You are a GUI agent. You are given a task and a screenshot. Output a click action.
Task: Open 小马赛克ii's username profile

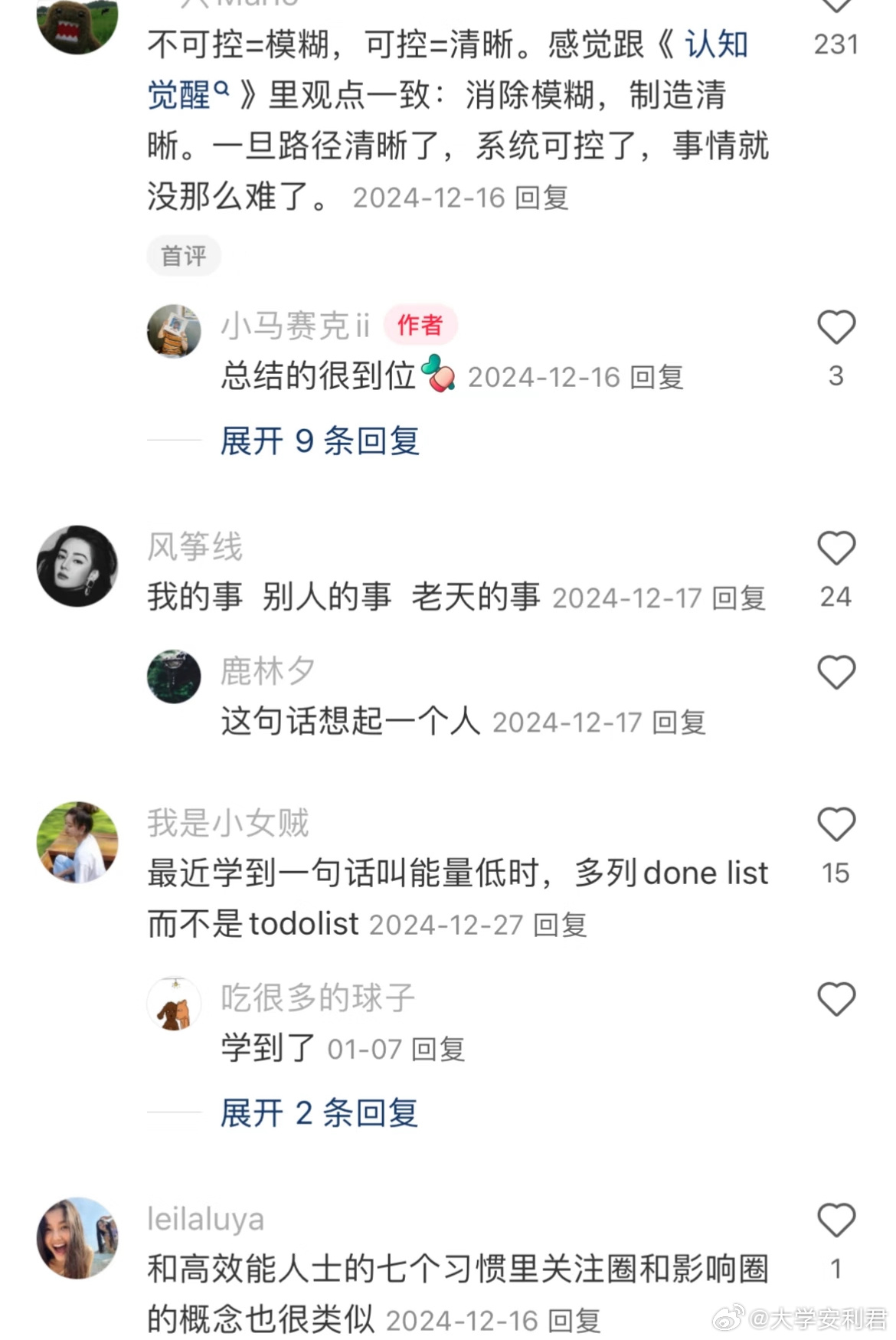tap(296, 326)
